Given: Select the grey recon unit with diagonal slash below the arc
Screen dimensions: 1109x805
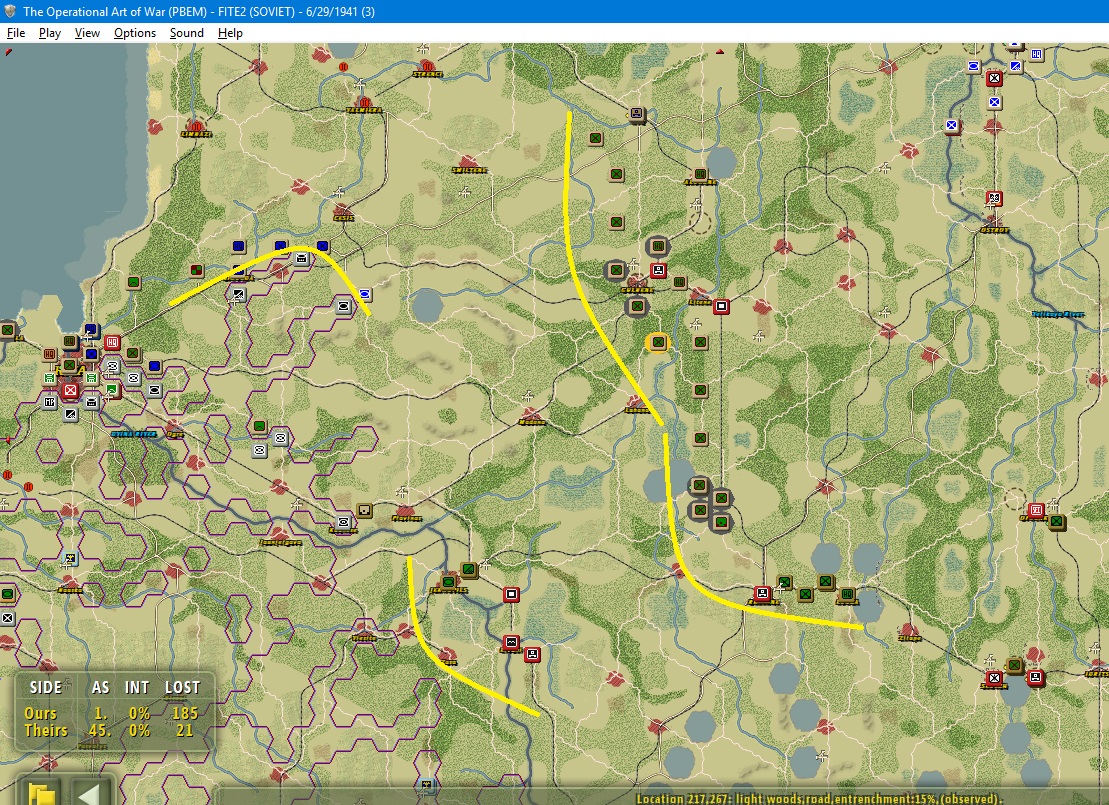Looking at the screenshot, I should (238, 294).
